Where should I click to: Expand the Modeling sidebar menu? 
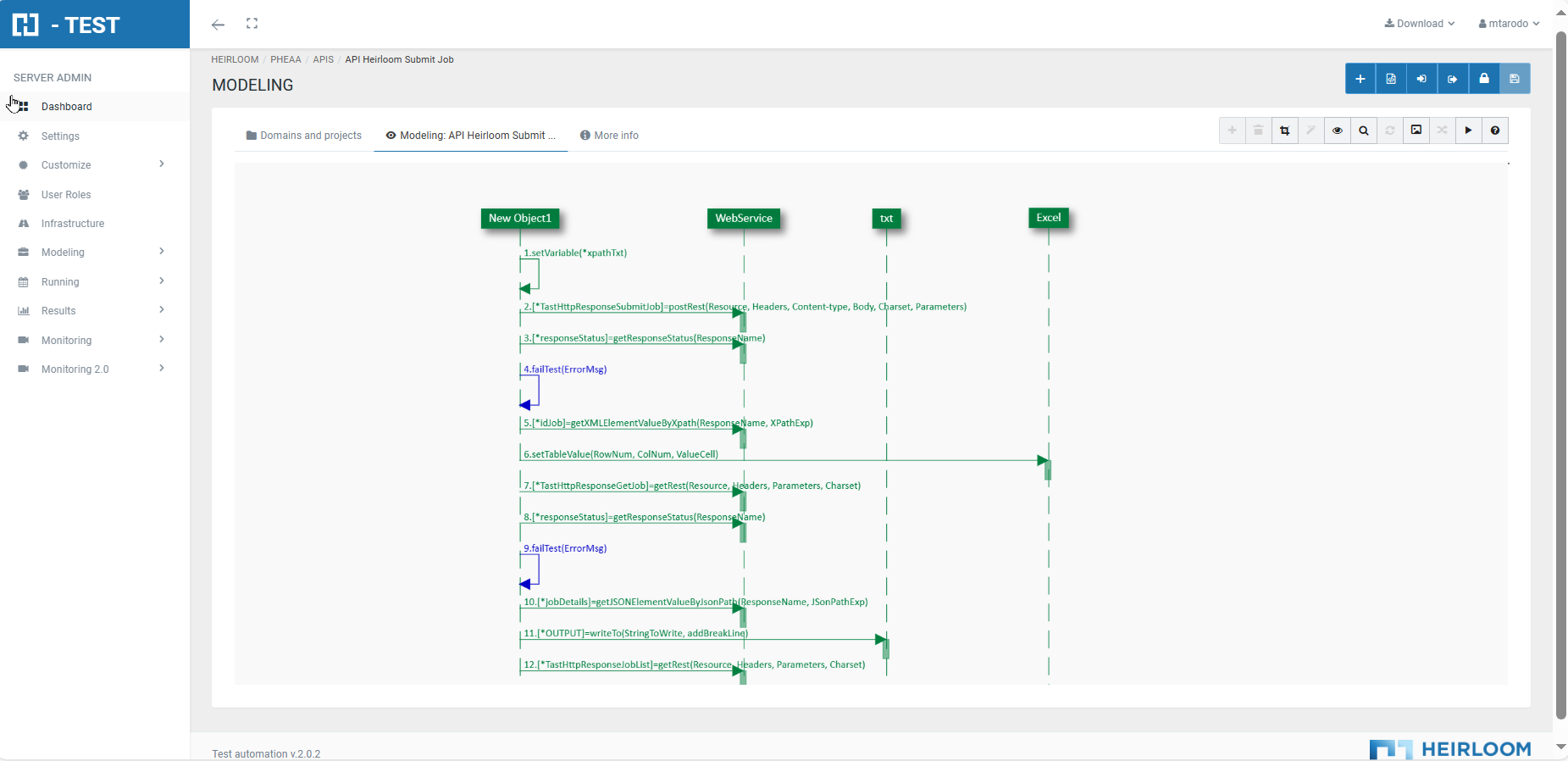tap(91, 253)
